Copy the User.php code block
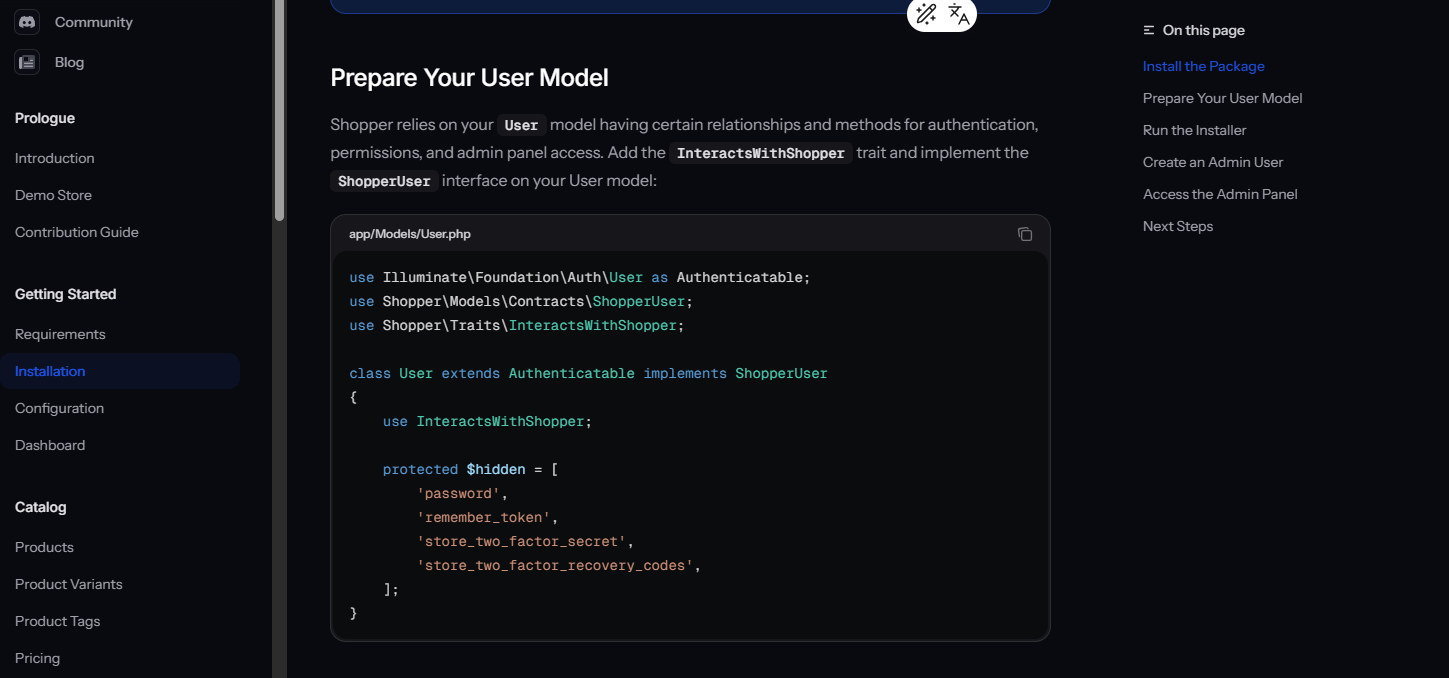1449x678 pixels. pos(1025,234)
